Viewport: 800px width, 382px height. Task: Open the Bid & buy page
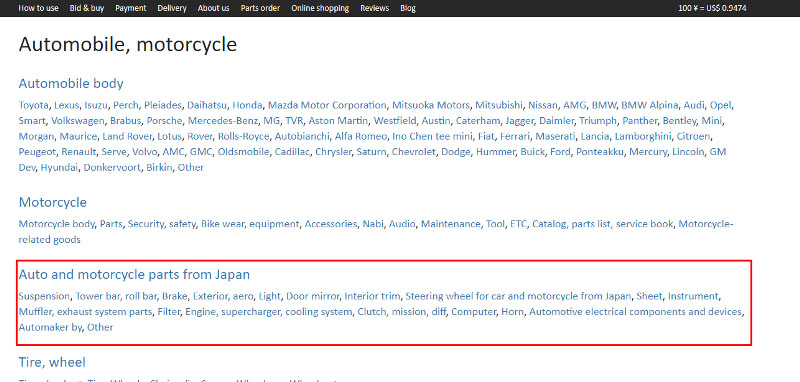(x=87, y=8)
